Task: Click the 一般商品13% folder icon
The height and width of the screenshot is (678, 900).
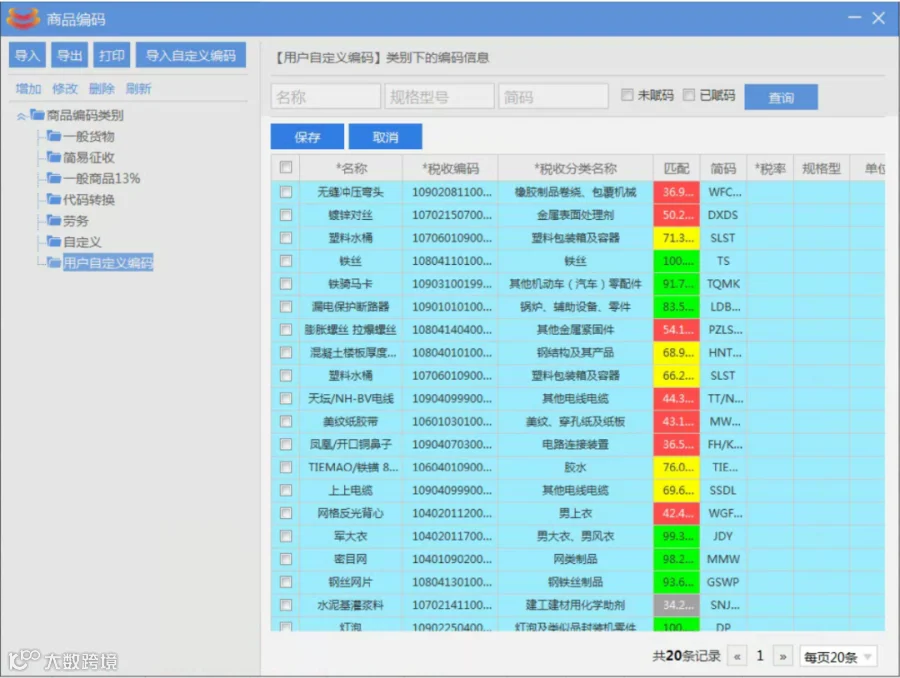Action: (x=54, y=178)
